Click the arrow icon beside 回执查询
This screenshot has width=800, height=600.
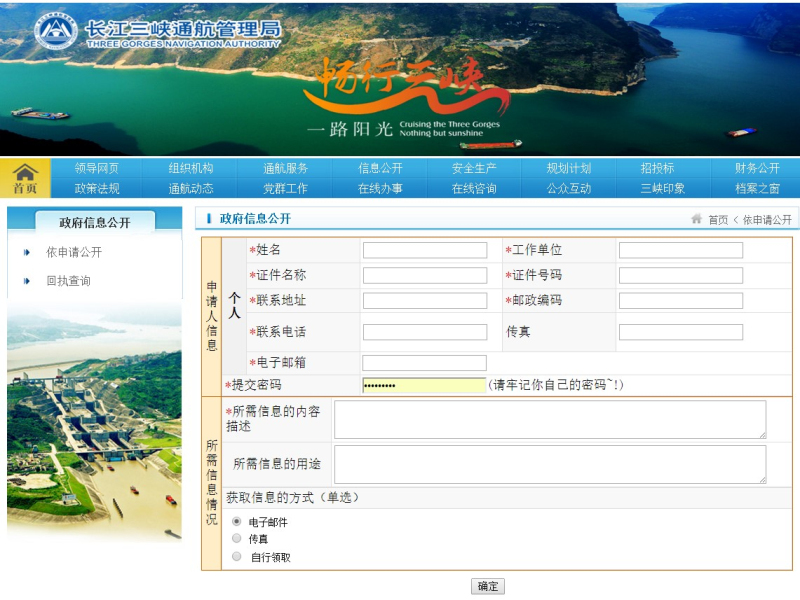tap(27, 281)
